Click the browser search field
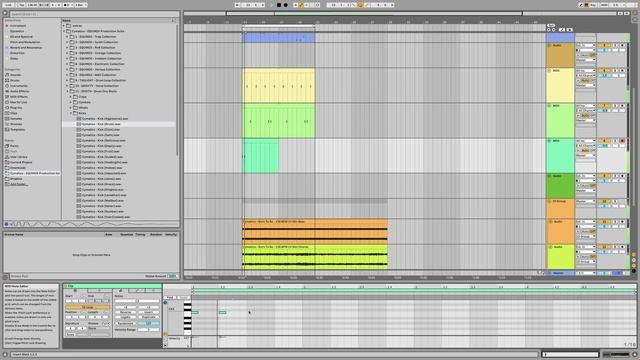 [x=94, y=14]
